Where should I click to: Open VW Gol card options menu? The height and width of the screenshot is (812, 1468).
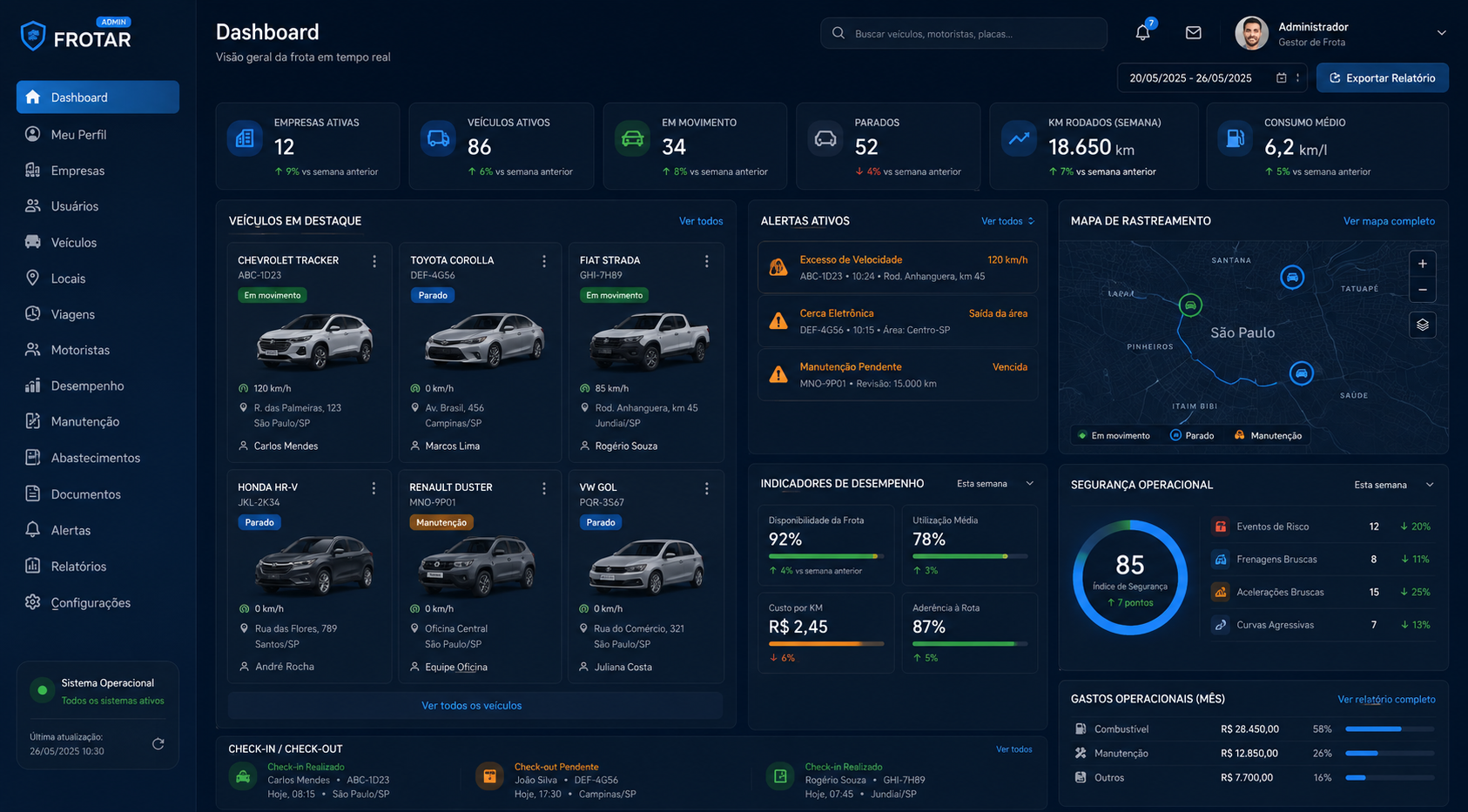[x=706, y=488]
